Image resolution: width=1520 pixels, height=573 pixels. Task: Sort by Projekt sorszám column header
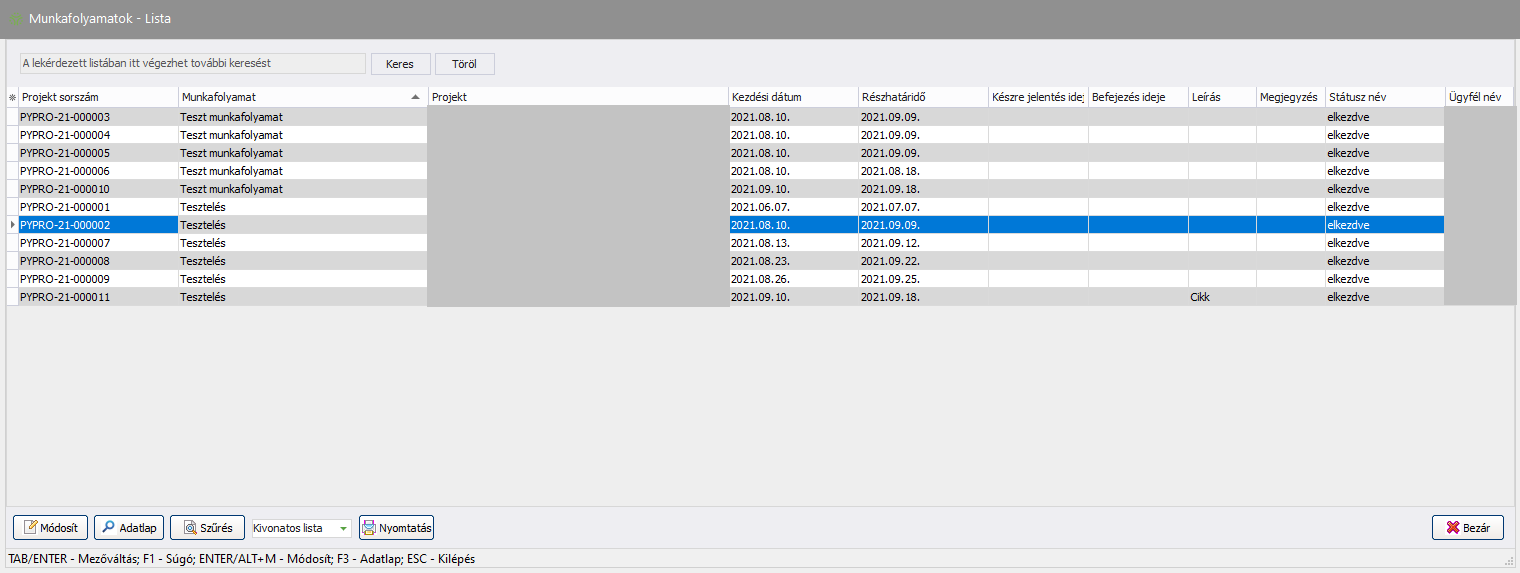[x=97, y=97]
